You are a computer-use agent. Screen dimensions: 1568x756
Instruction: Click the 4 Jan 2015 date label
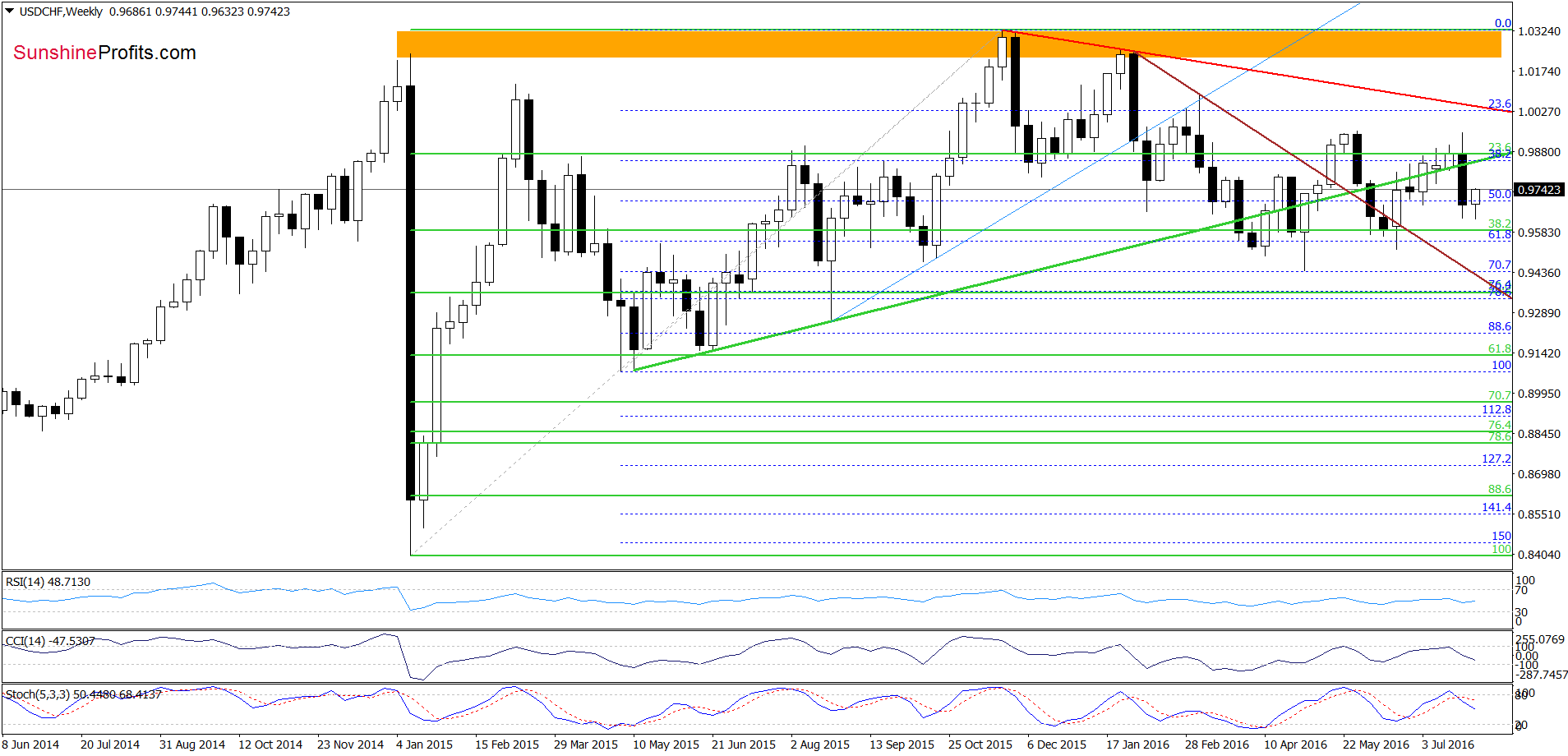pos(424,744)
